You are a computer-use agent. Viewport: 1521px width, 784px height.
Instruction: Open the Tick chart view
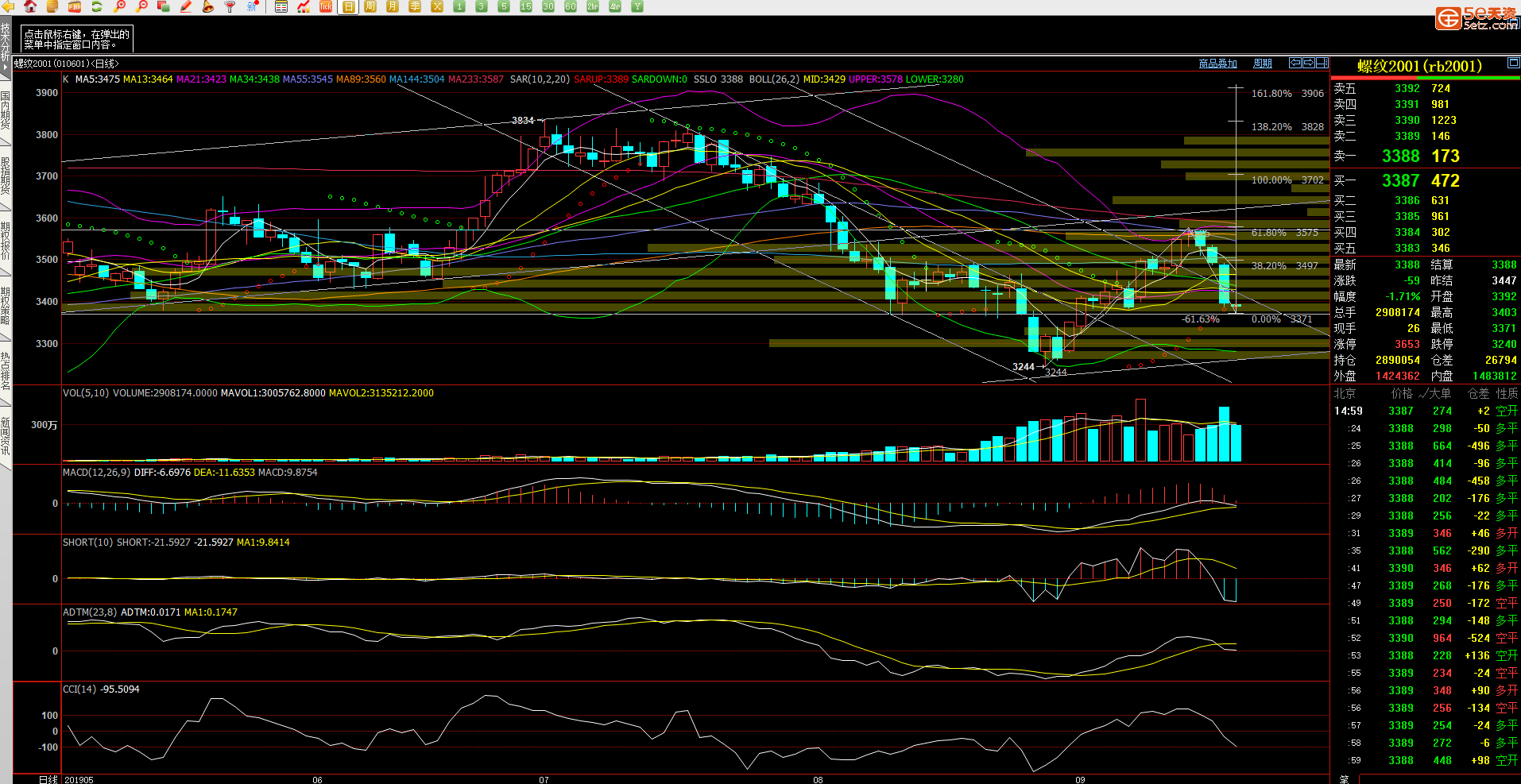coord(326,6)
